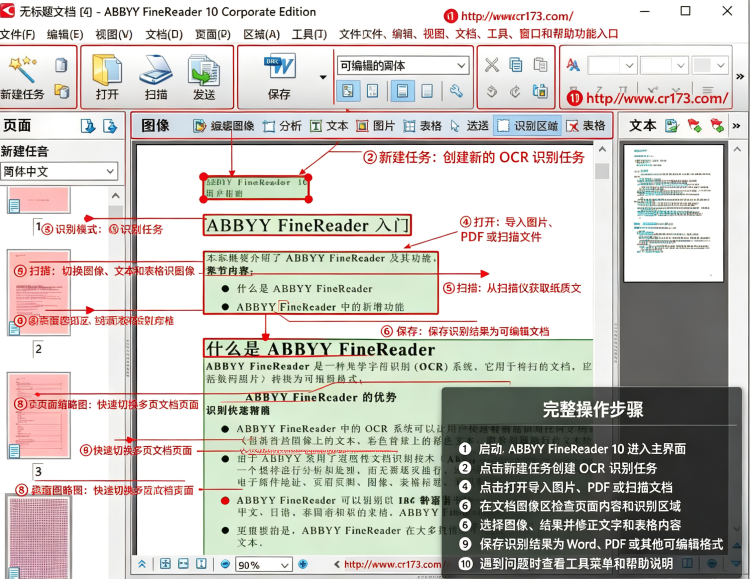The height and width of the screenshot is (579, 750).
Task: Click the delete-table icon with red X
Action: pos(572,126)
